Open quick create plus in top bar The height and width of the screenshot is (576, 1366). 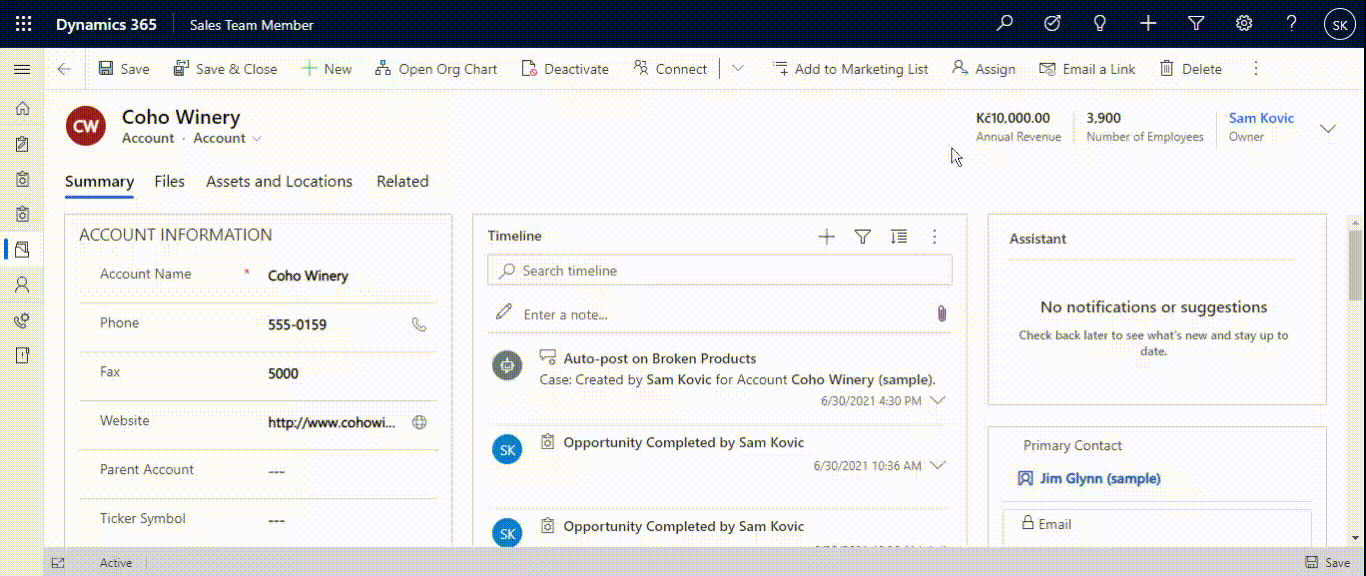(x=1148, y=24)
